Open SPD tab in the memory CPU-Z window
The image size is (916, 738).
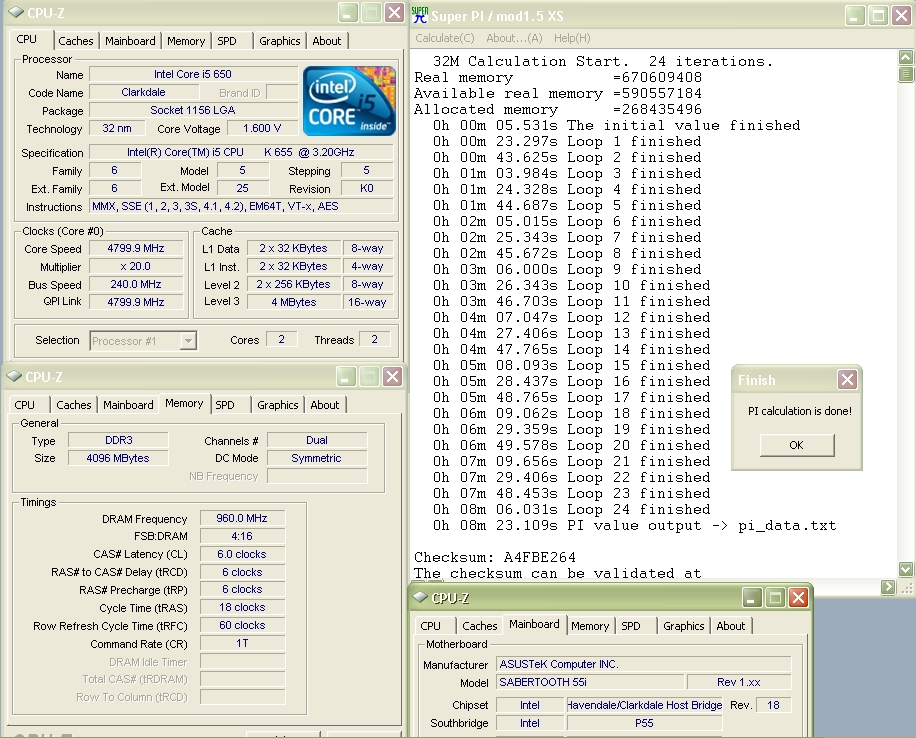tap(225, 405)
